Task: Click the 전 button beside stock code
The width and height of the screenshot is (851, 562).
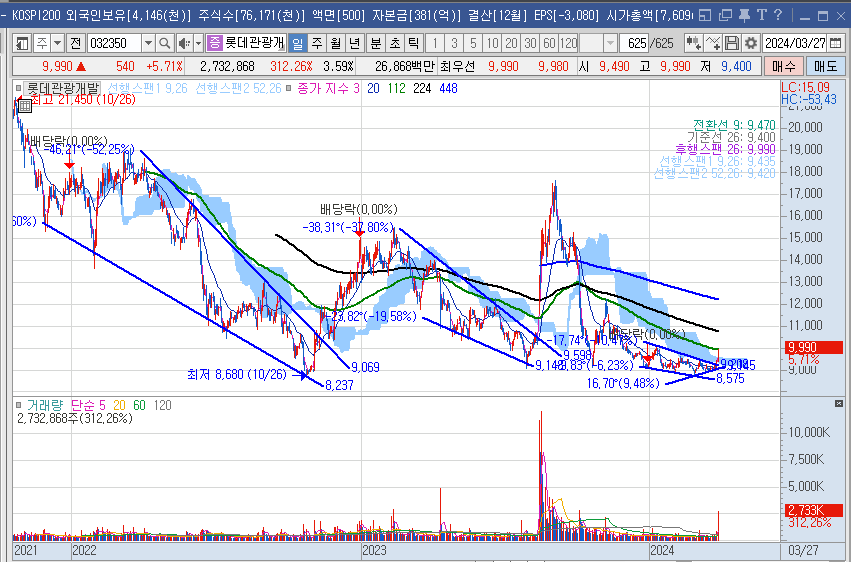Action: (x=75, y=43)
